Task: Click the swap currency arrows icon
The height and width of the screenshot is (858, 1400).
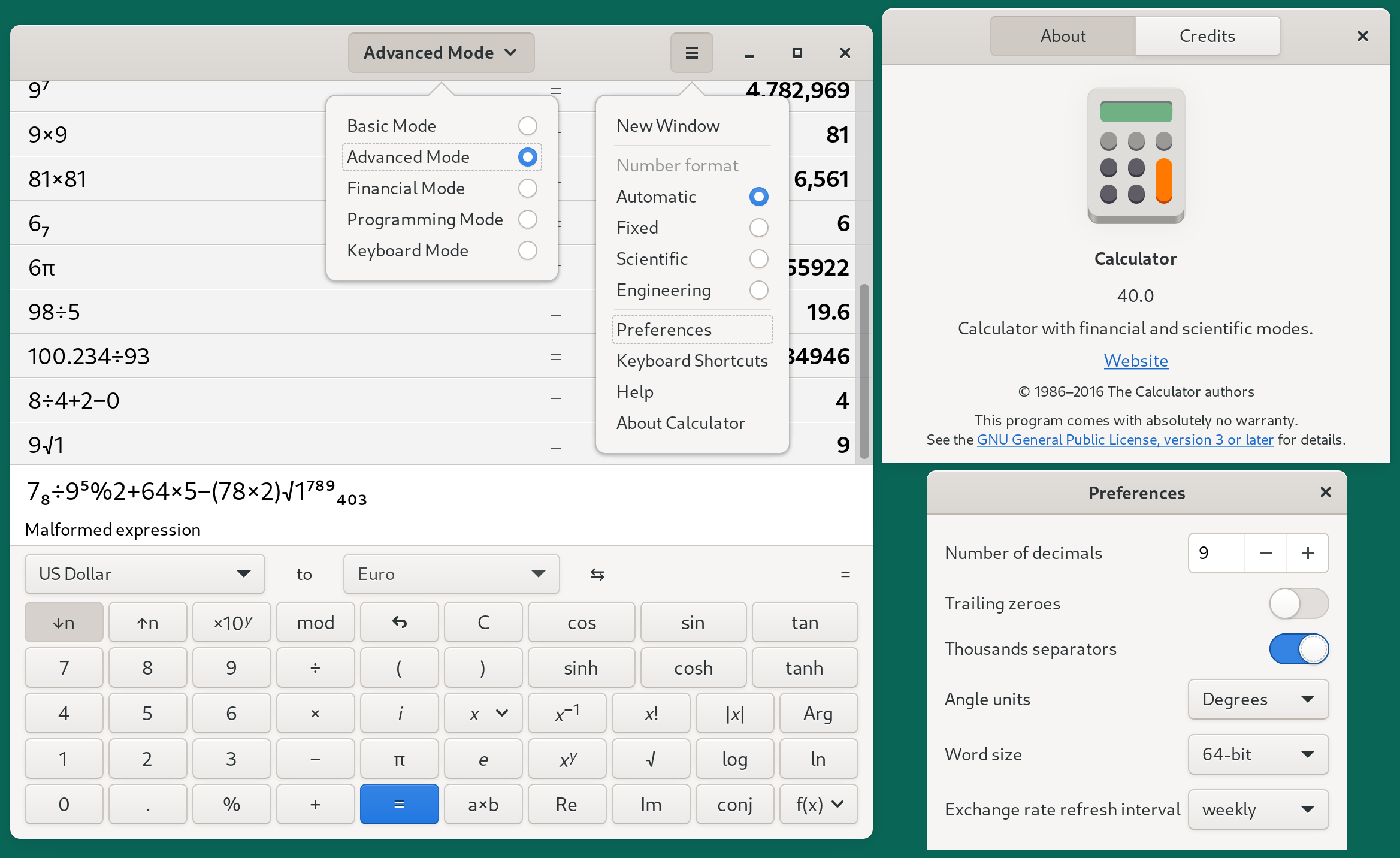Action: (597, 575)
